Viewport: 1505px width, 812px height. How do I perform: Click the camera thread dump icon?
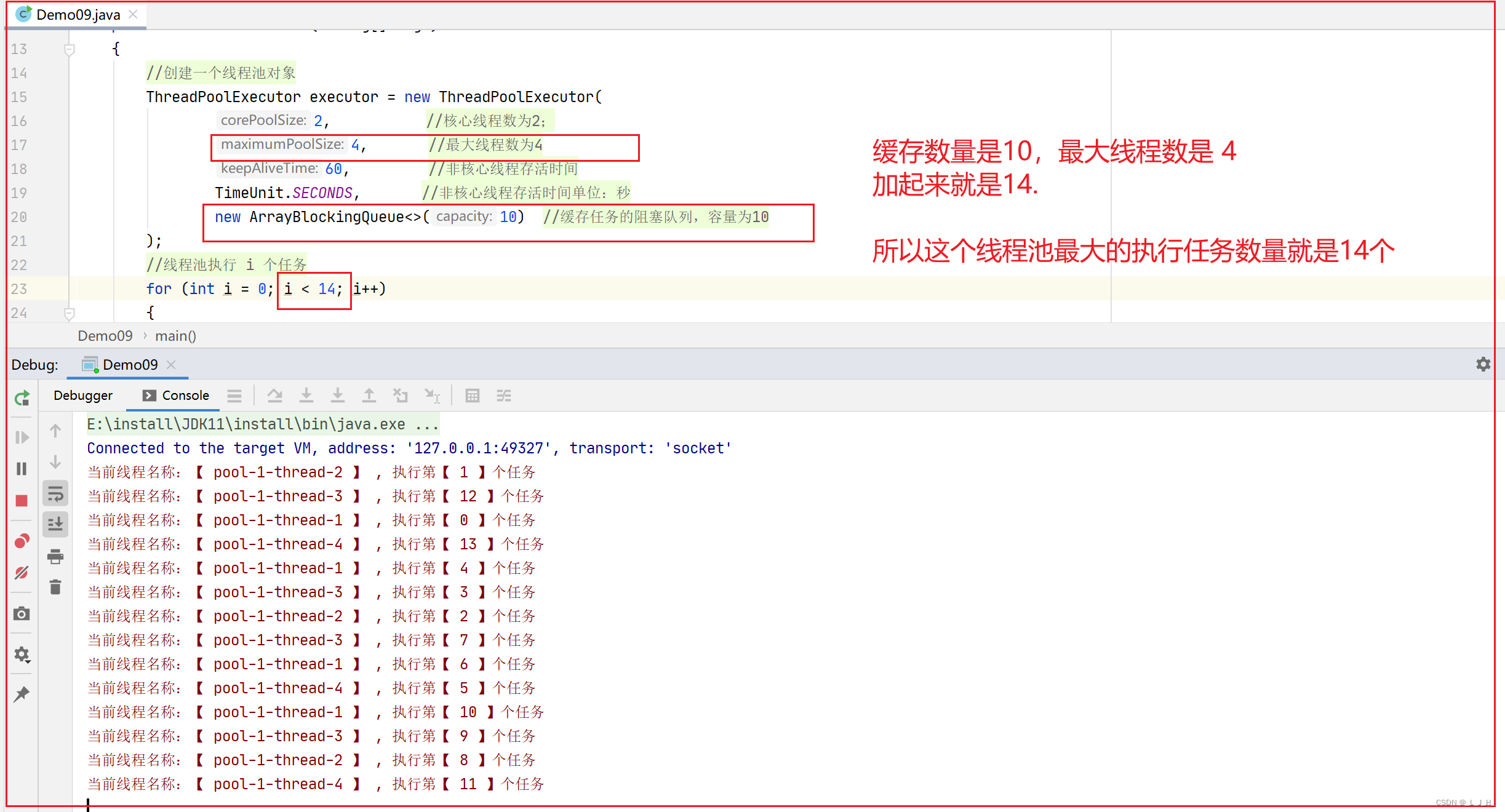point(22,613)
